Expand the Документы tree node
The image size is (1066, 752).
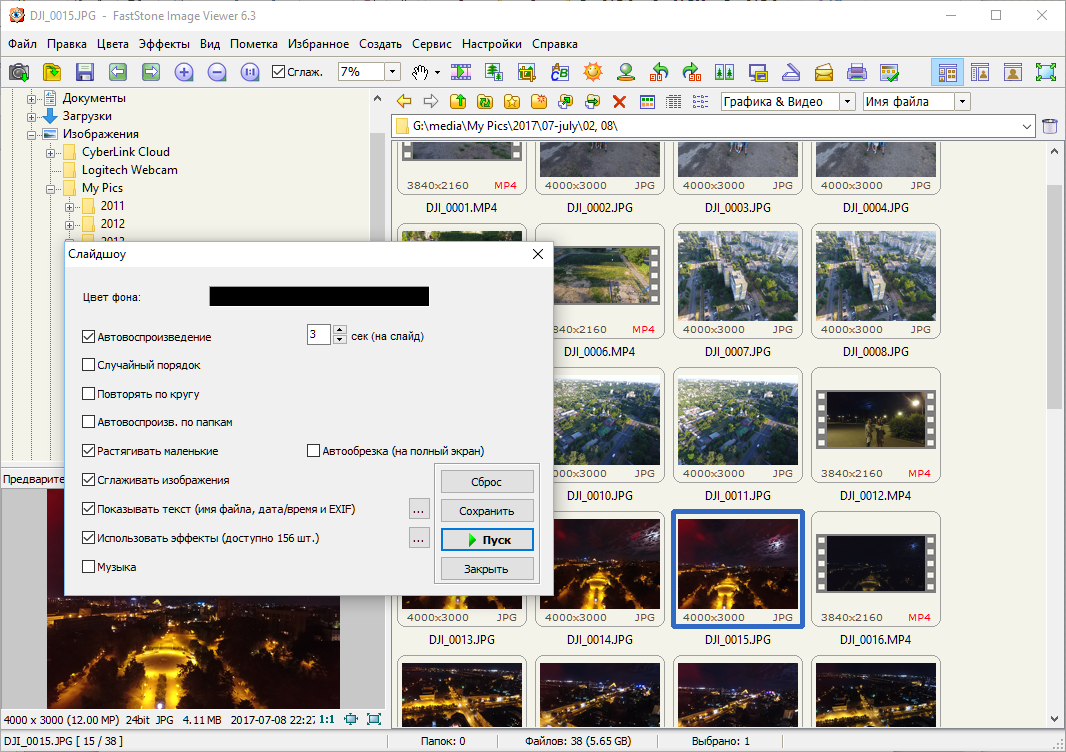[x=31, y=99]
